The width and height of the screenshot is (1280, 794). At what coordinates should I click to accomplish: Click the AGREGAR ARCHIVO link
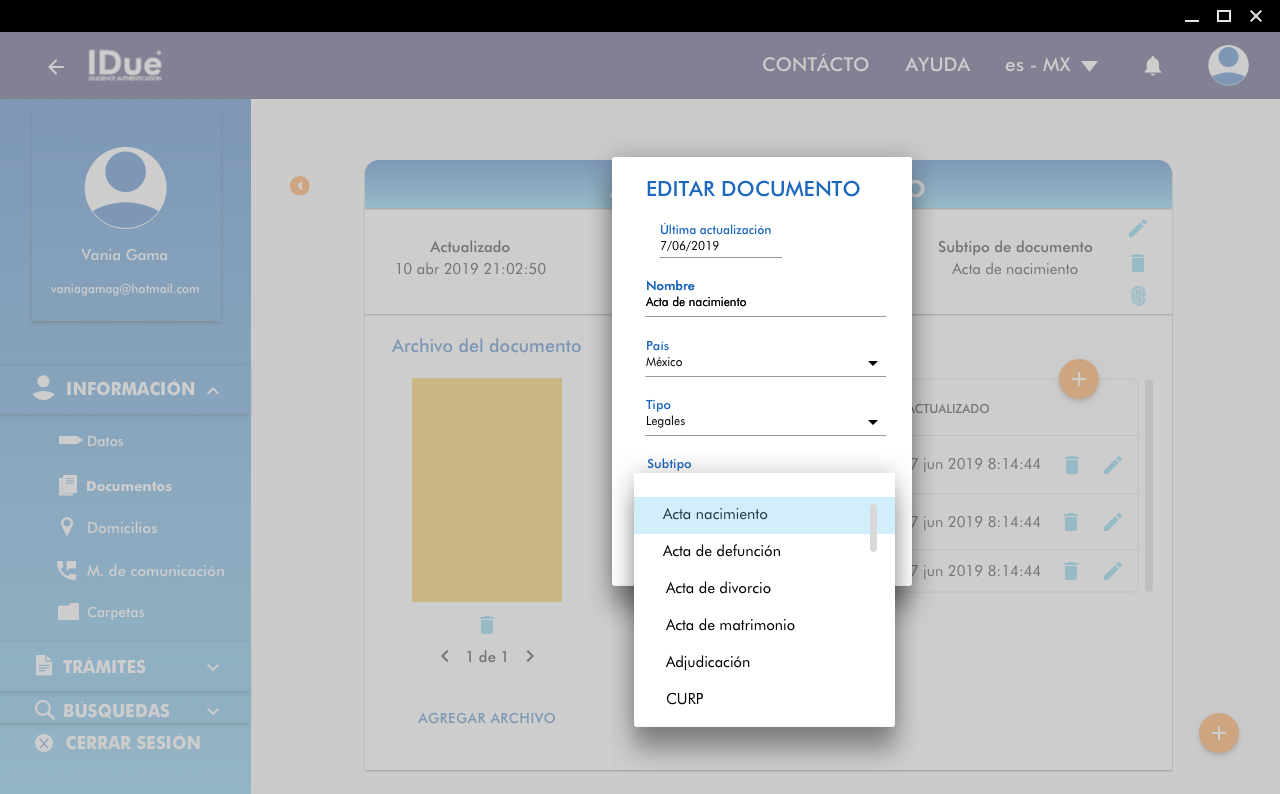(x=486, y=718)
